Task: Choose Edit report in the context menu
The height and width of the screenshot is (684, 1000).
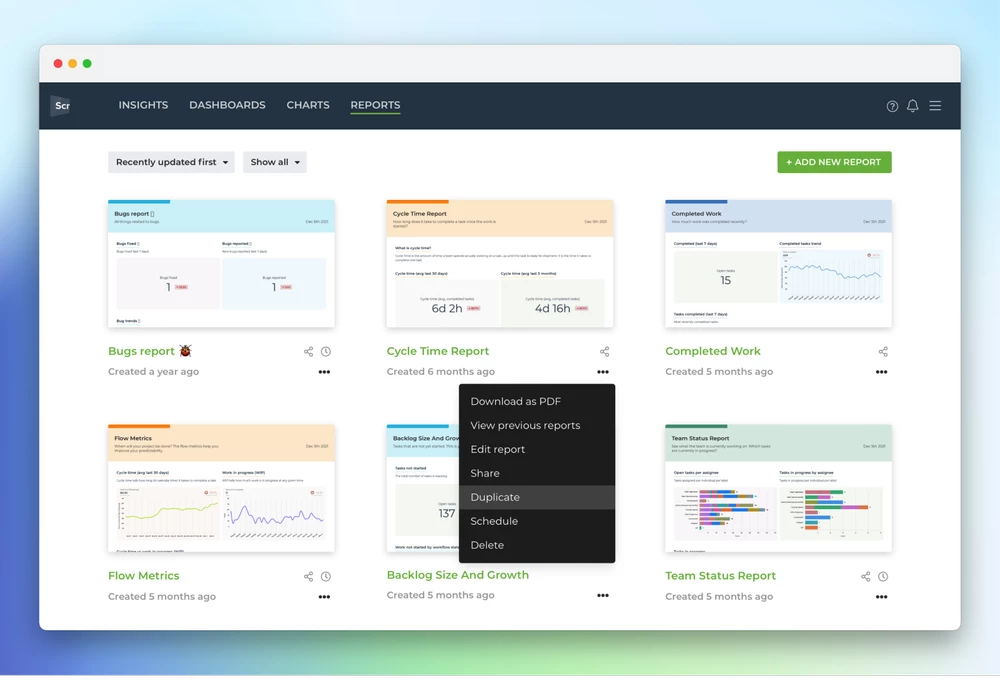Action: pyautogui.click(x=536, y=449)
